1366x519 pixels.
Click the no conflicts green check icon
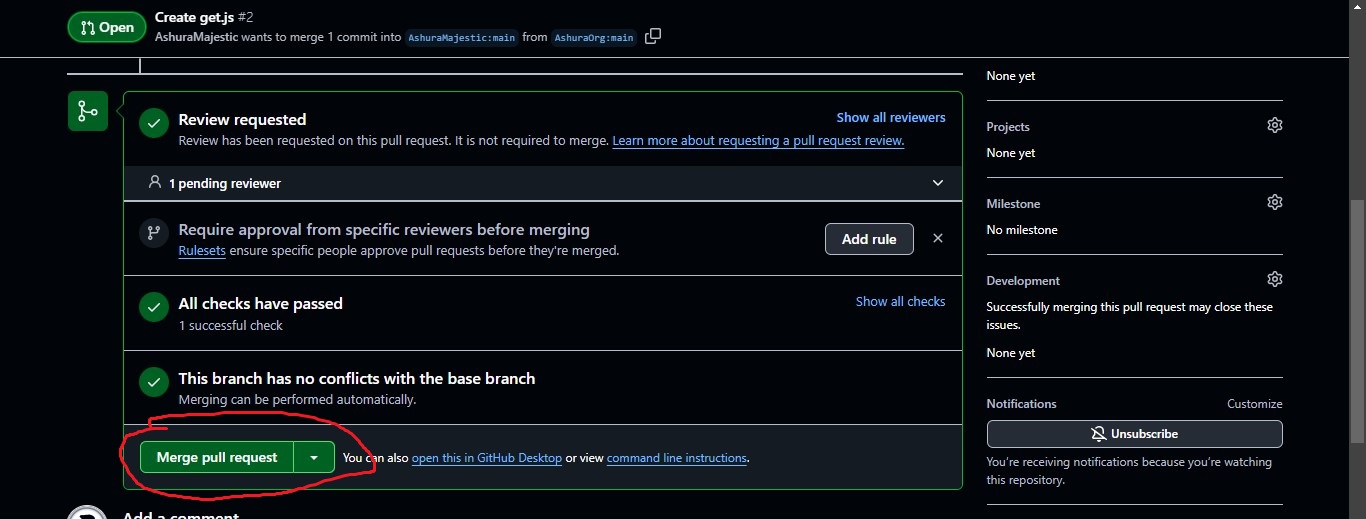[153, 382]
